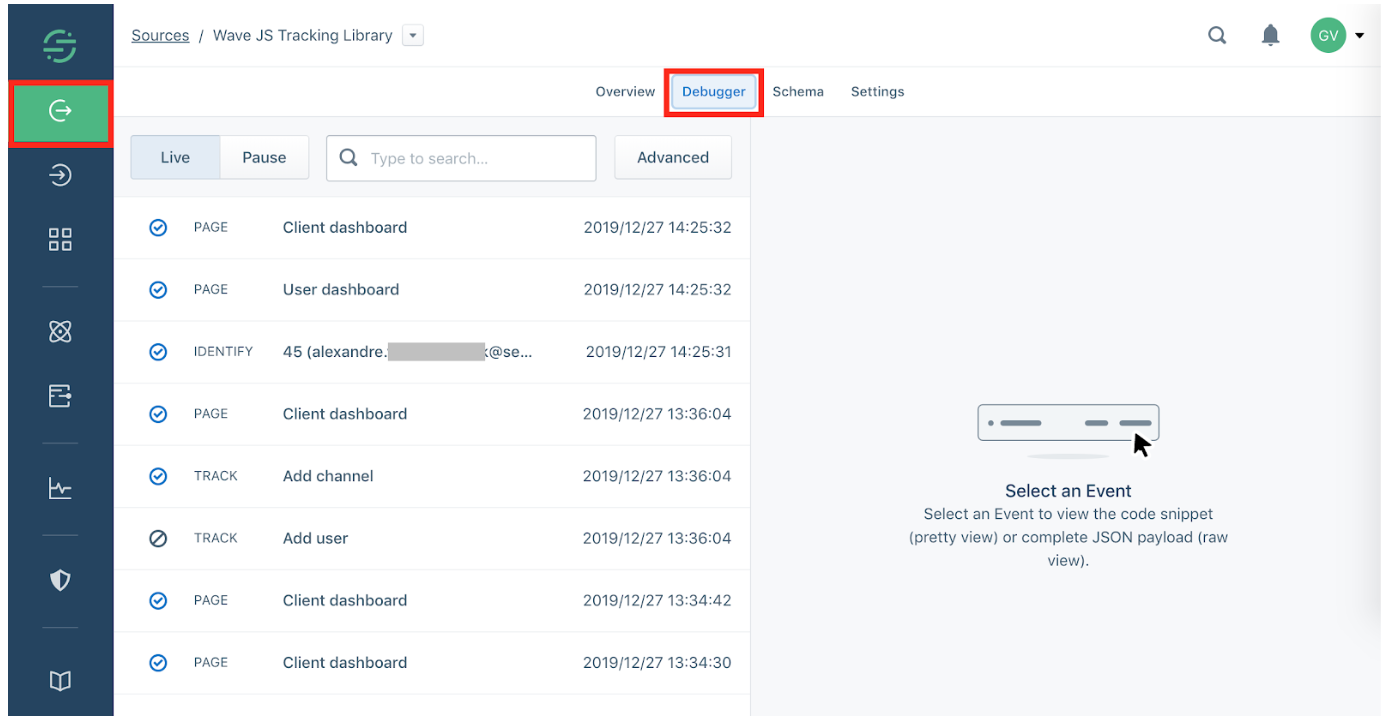Image resolution: width=1392 pixels, height=728 pixels.
Task: Open the docs book icon in sidebar
Action: point(60,681)
